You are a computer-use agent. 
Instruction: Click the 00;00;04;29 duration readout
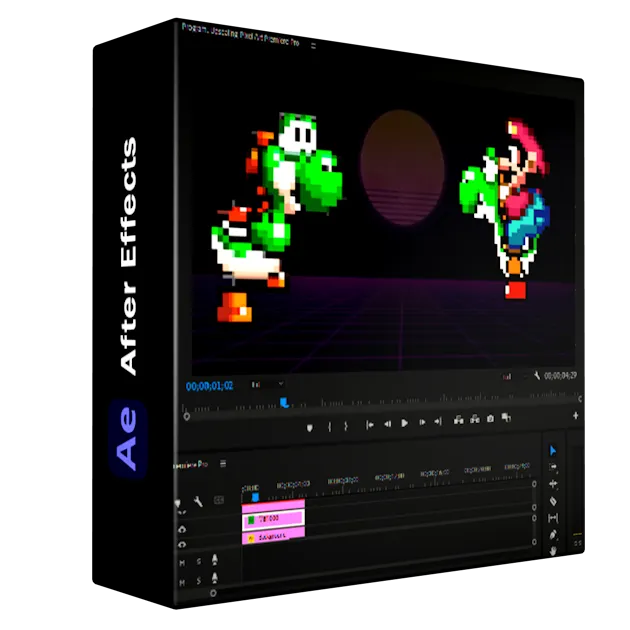pos(560,376)
